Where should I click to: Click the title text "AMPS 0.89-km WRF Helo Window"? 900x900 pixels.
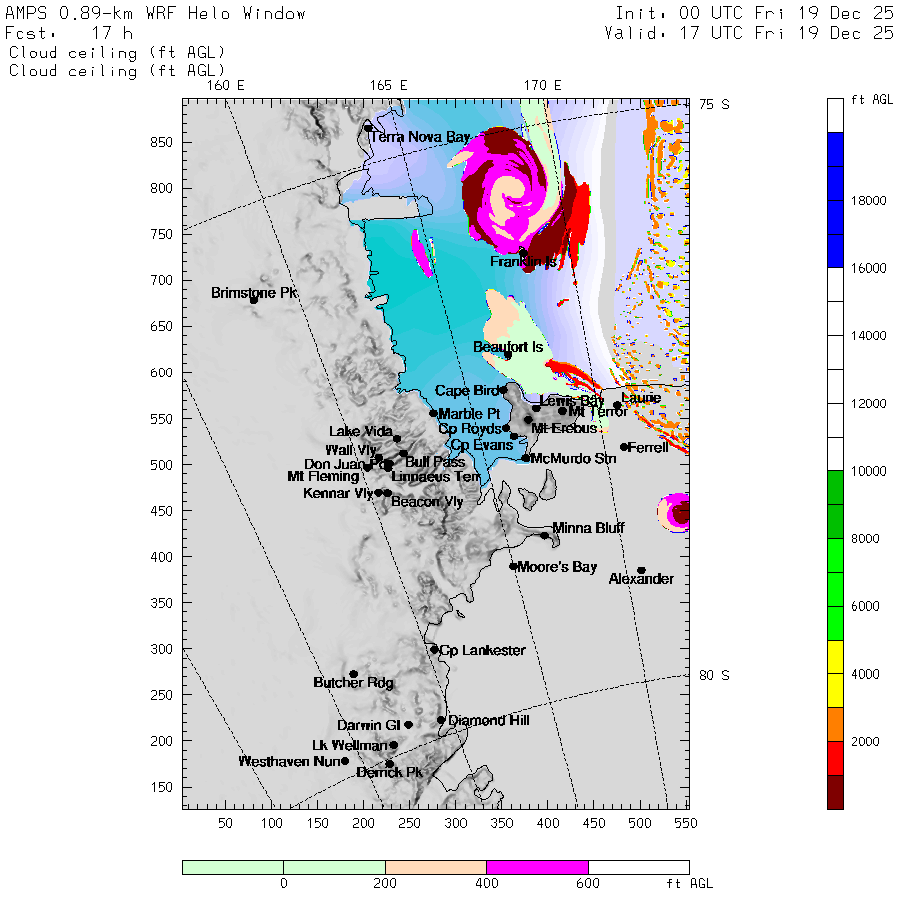point(155,14)
